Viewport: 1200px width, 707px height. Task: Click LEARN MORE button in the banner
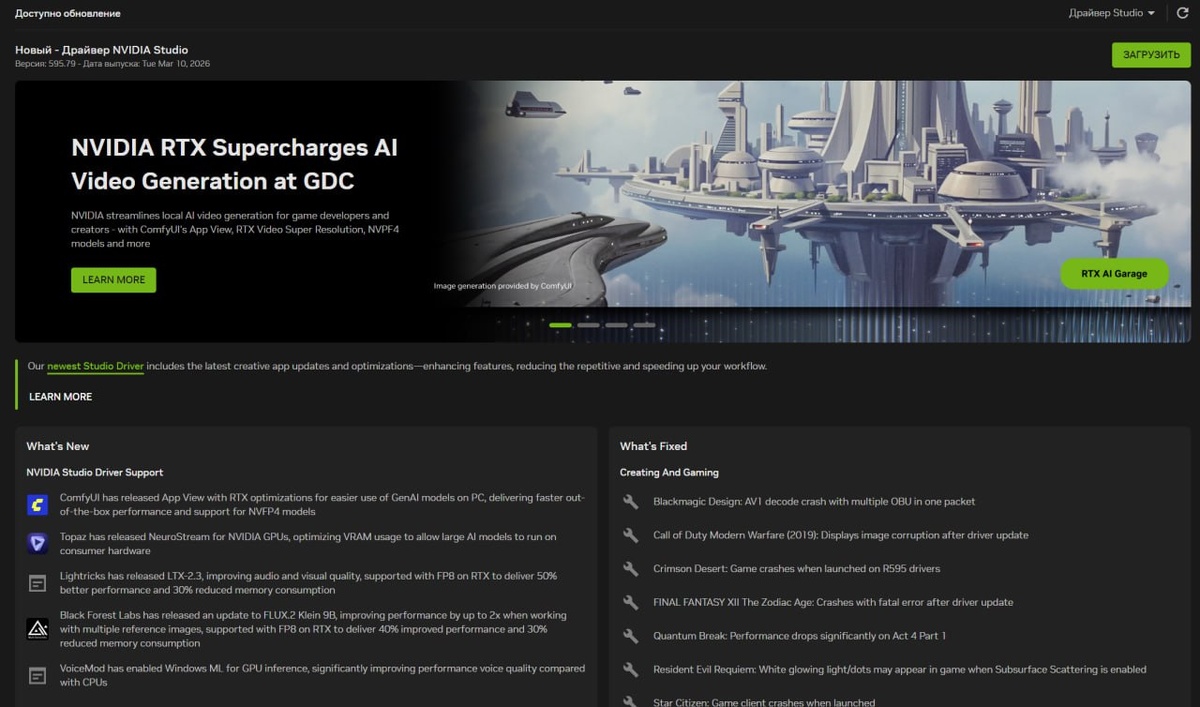pyautogui.click(x=113, y=280)
